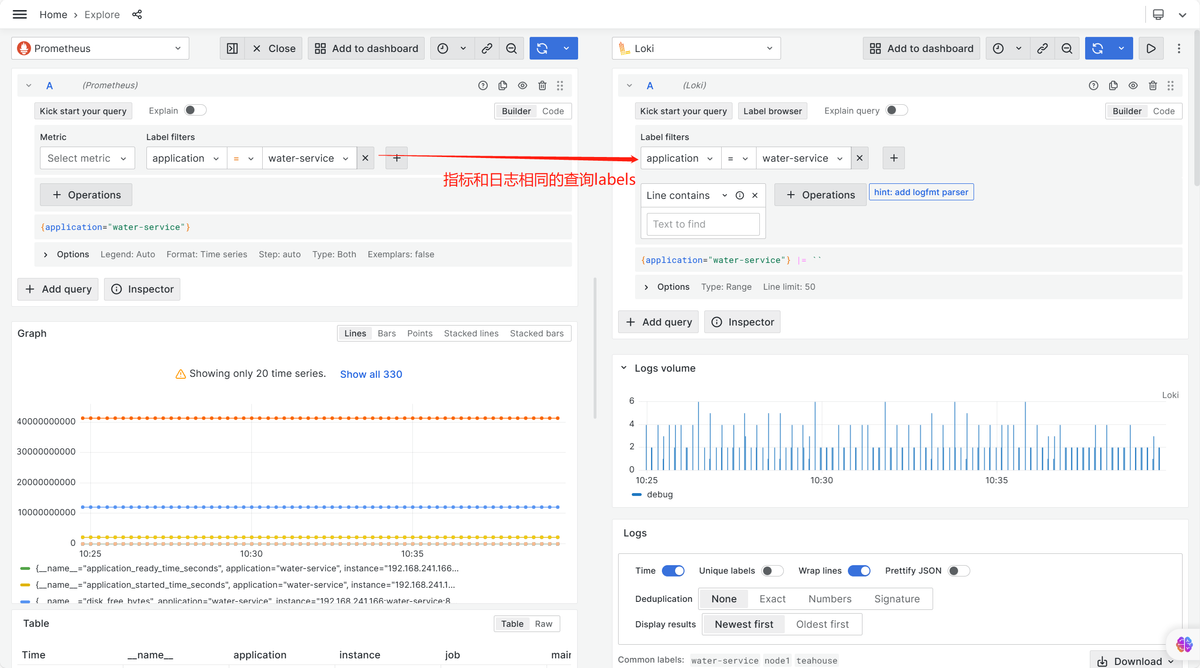Select Bars graph style

pyautogui.click(x=386, y=333)
